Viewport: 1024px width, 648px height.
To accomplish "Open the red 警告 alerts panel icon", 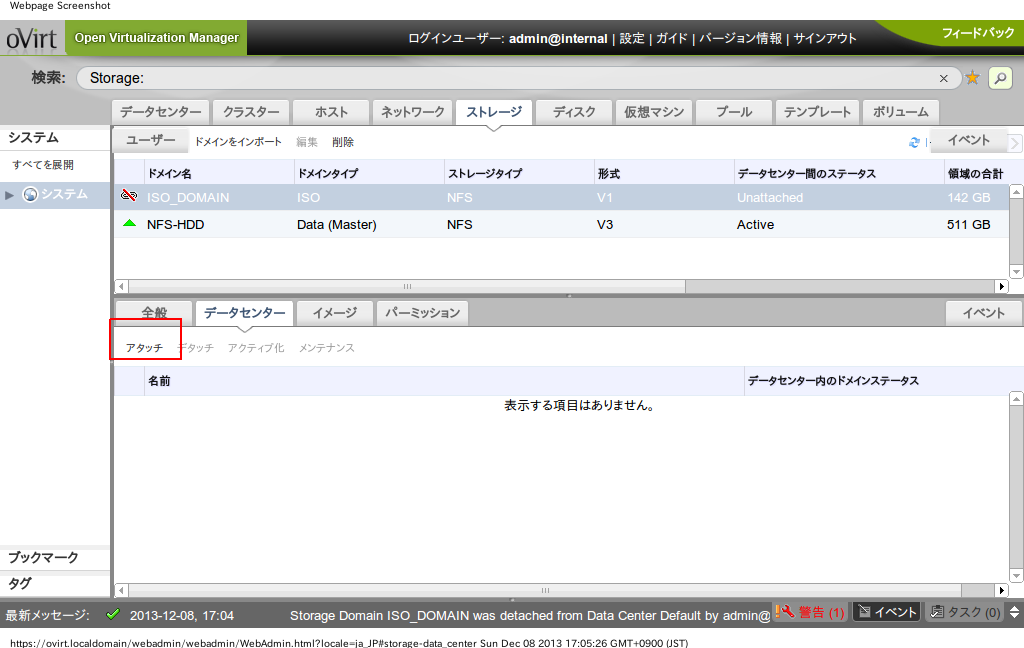I will (x=810, y=611).
